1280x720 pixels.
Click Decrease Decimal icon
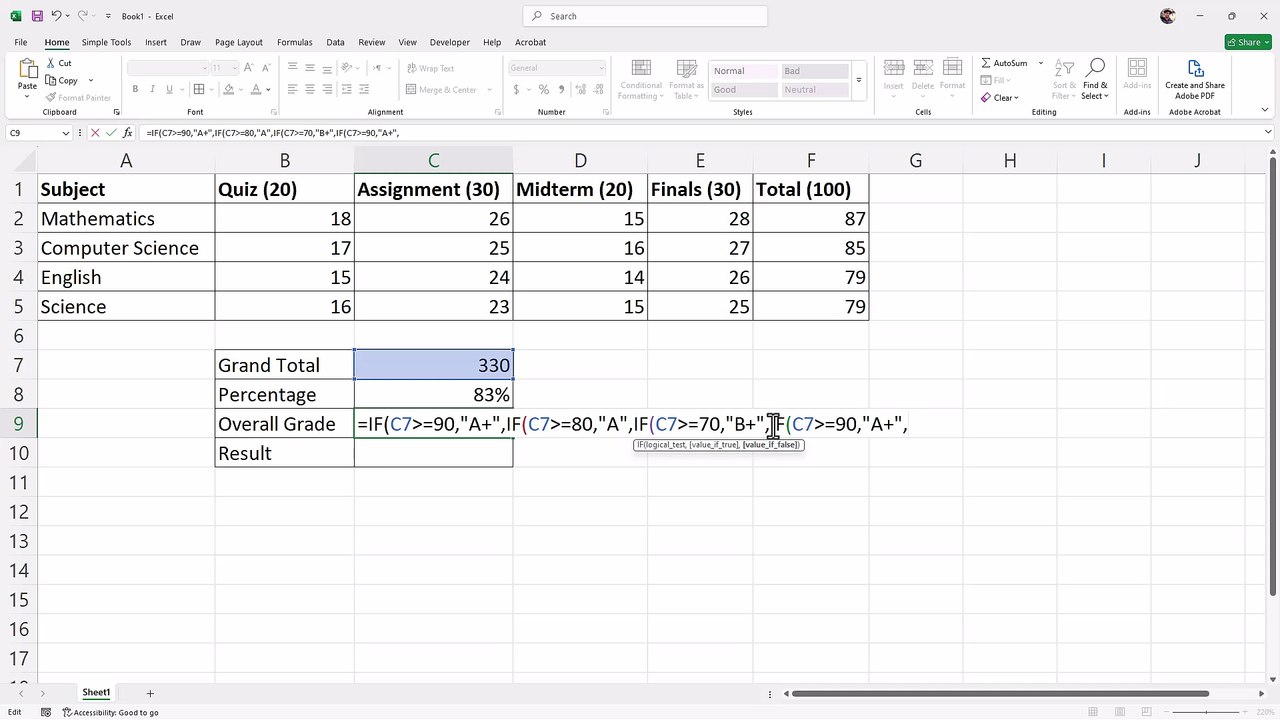pos(598,89)
